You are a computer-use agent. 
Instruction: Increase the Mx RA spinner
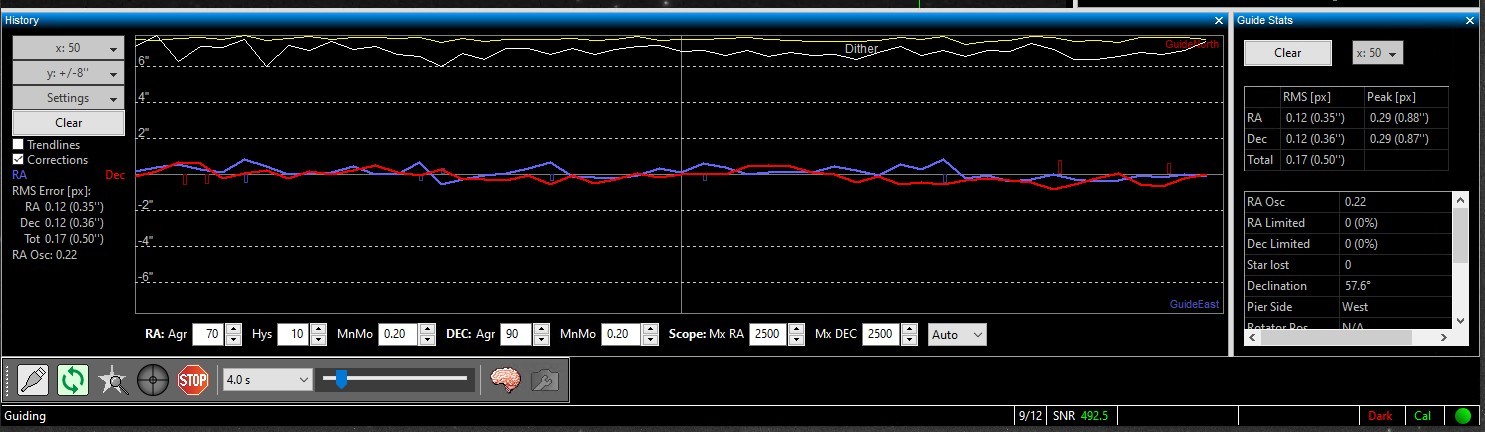click(796, 329)
